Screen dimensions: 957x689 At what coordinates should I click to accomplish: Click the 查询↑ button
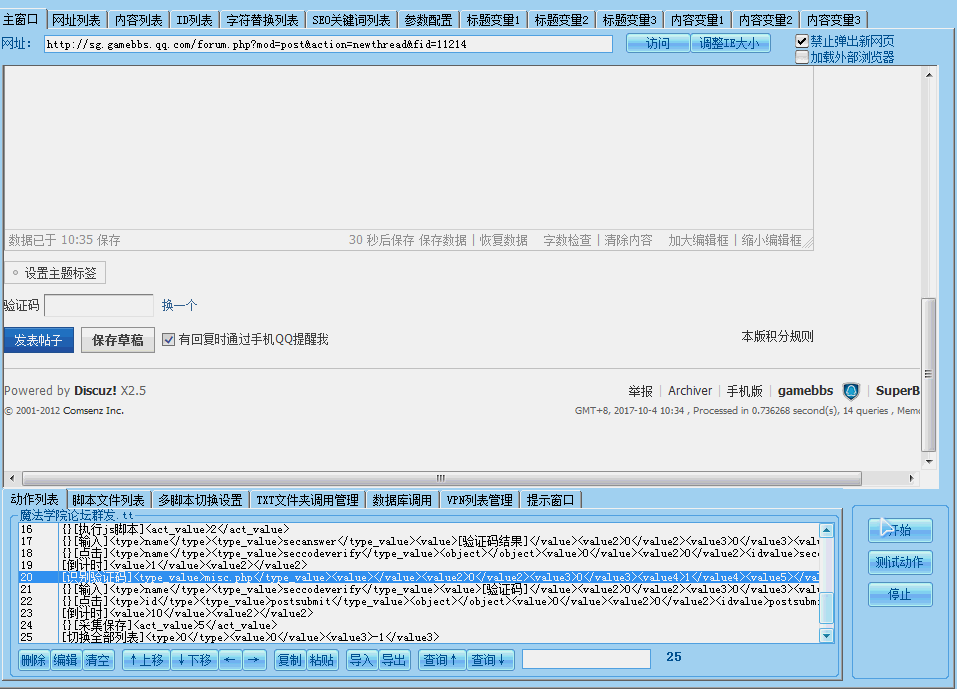click(442, 660)
